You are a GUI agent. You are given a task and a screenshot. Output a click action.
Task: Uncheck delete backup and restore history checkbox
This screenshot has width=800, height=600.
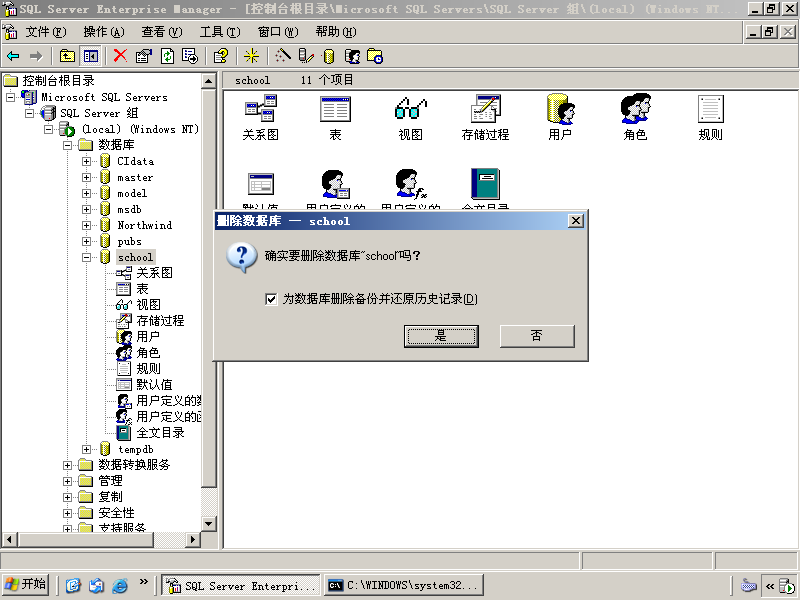pyautogui.click(x=271, y=299)
